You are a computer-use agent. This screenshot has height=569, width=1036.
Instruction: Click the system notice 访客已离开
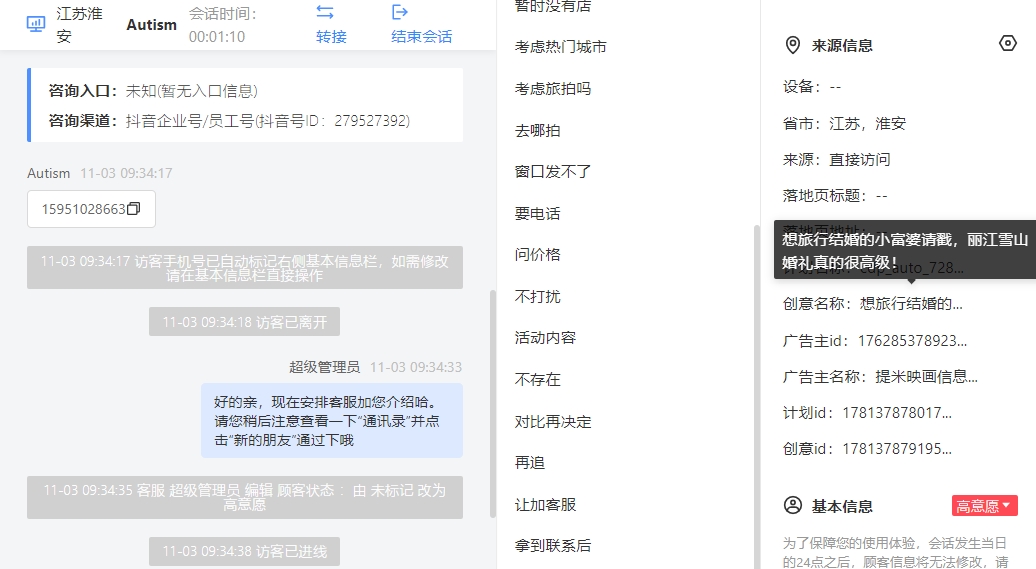tap(244, 322)
